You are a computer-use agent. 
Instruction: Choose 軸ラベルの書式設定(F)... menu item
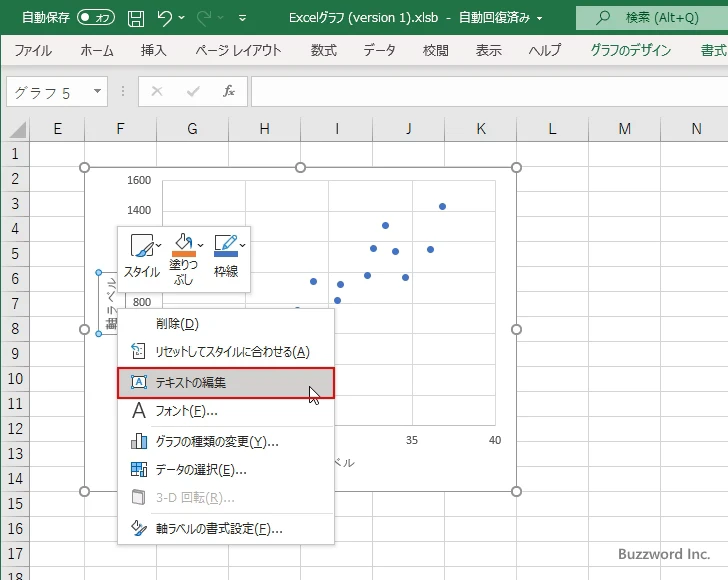point(226,528)
